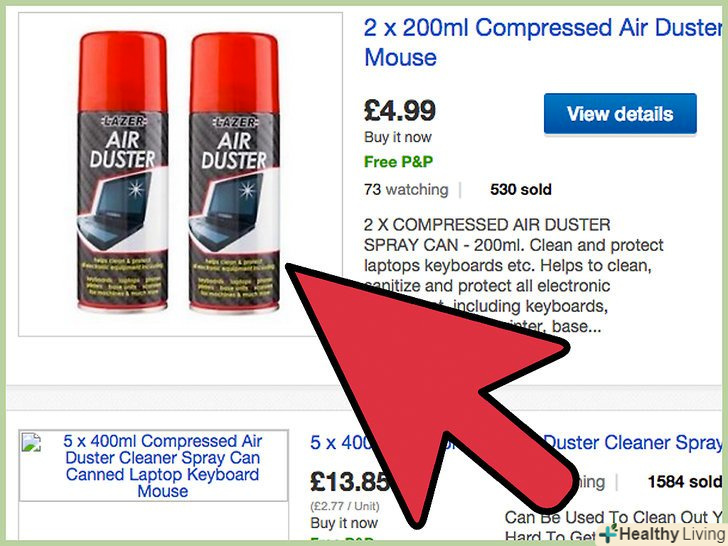The image size is (728, 546).
Task: Click the "73 watching" count
Action: coord(406,189)
